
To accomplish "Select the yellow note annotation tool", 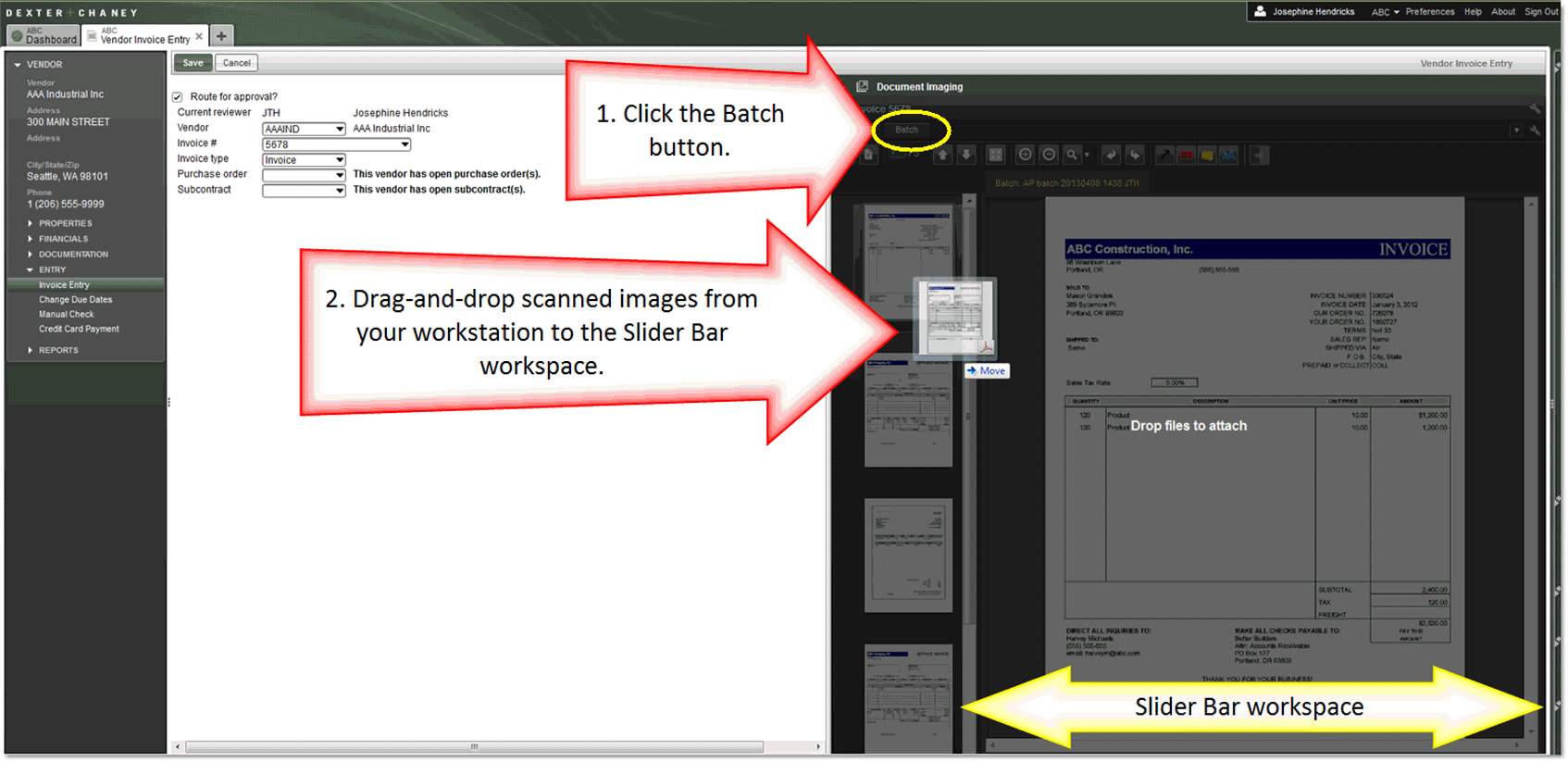I will coord(1207,155).
